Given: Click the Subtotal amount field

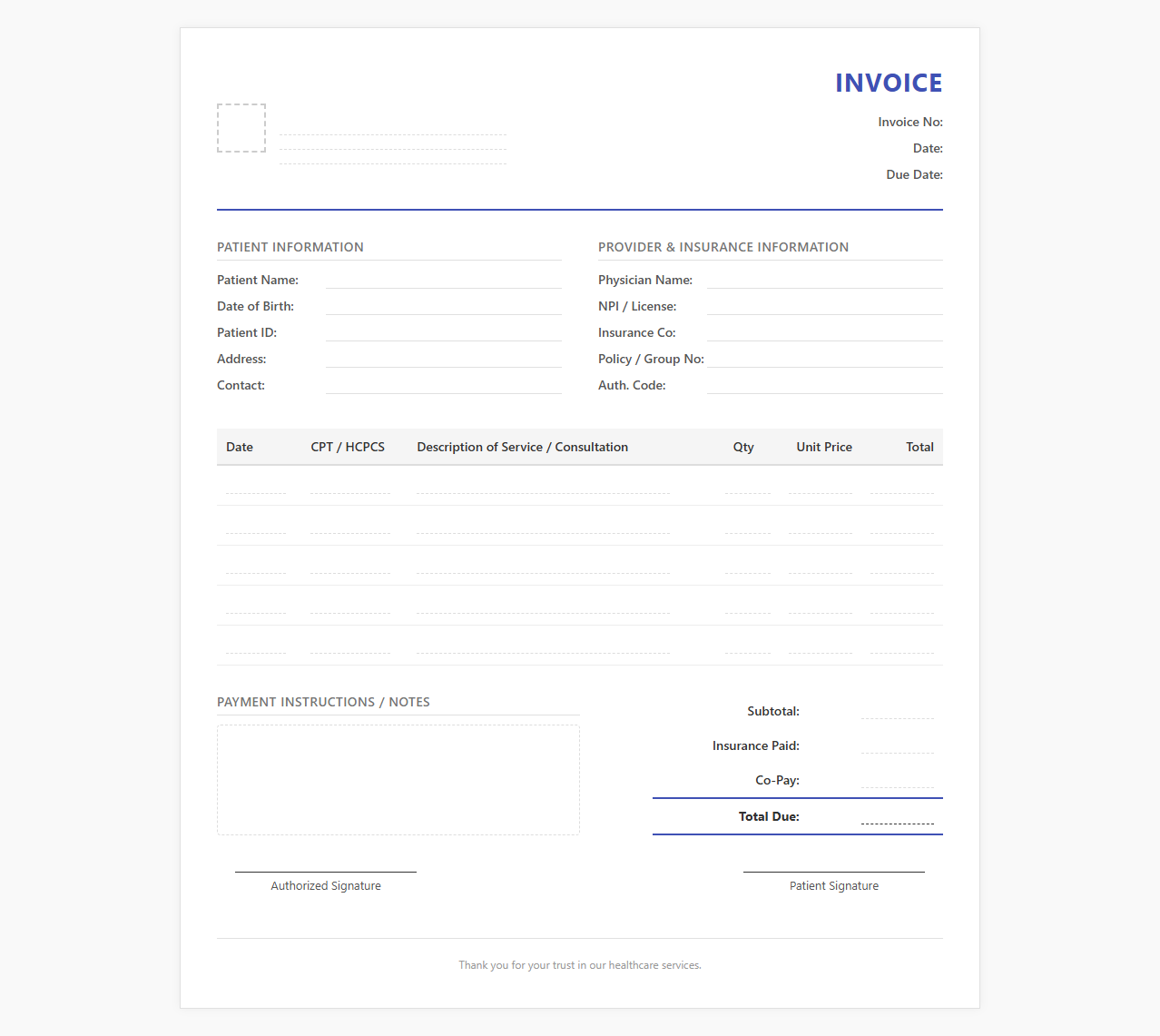Looking at the screenshot, I should [x=898, y=711].
